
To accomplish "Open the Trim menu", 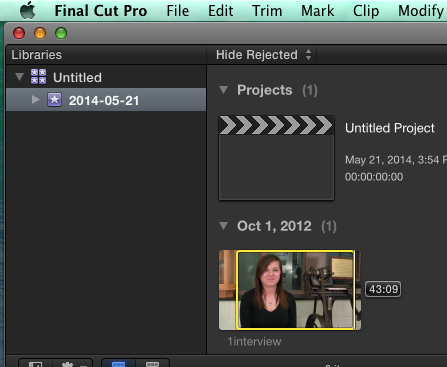I will coord(267,11).
